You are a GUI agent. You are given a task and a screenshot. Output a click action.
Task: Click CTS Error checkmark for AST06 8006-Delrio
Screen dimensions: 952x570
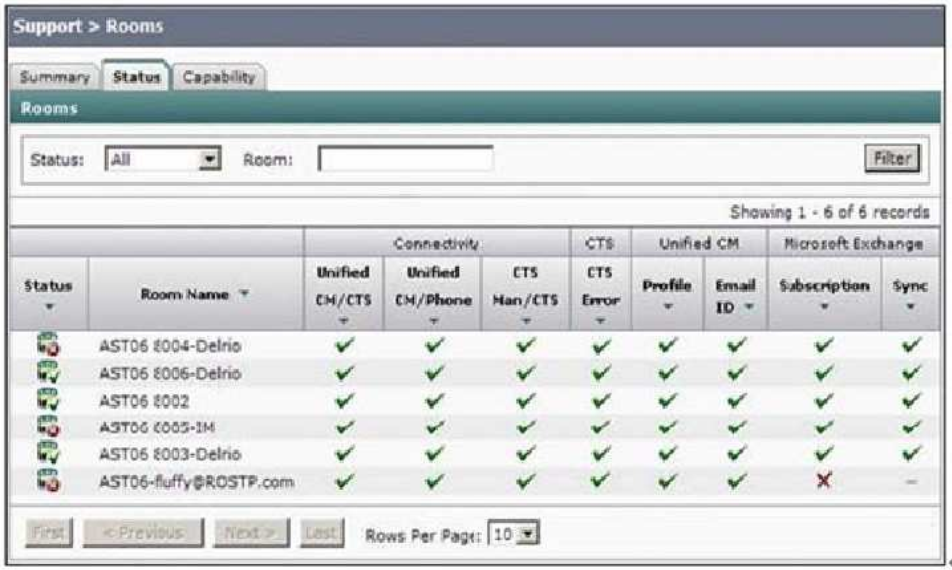(x=601, y=373)
